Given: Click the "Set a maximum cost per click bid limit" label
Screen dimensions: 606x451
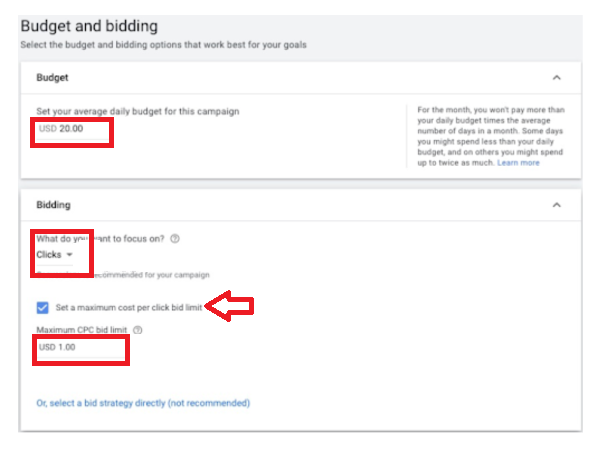Looking at the screenshot, I should coord(129,308).
